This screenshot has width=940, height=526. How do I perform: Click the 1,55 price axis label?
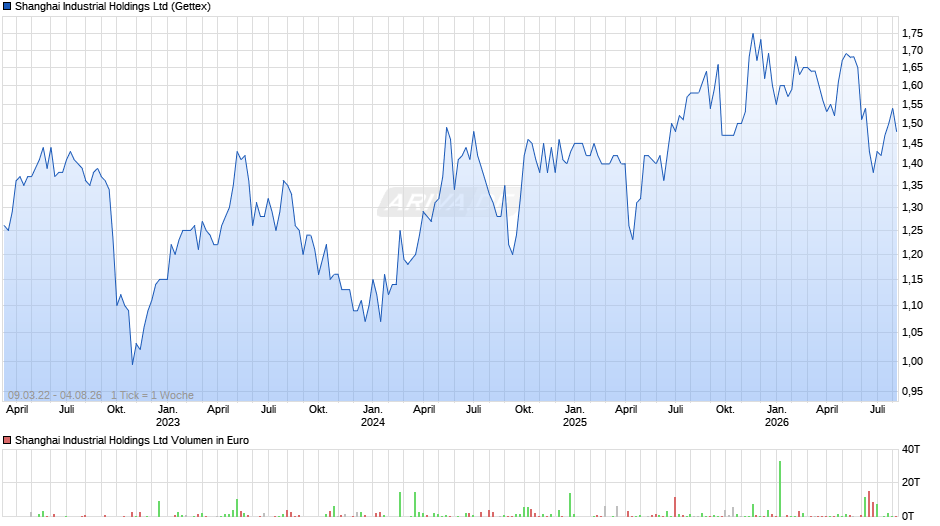[912, 105]
